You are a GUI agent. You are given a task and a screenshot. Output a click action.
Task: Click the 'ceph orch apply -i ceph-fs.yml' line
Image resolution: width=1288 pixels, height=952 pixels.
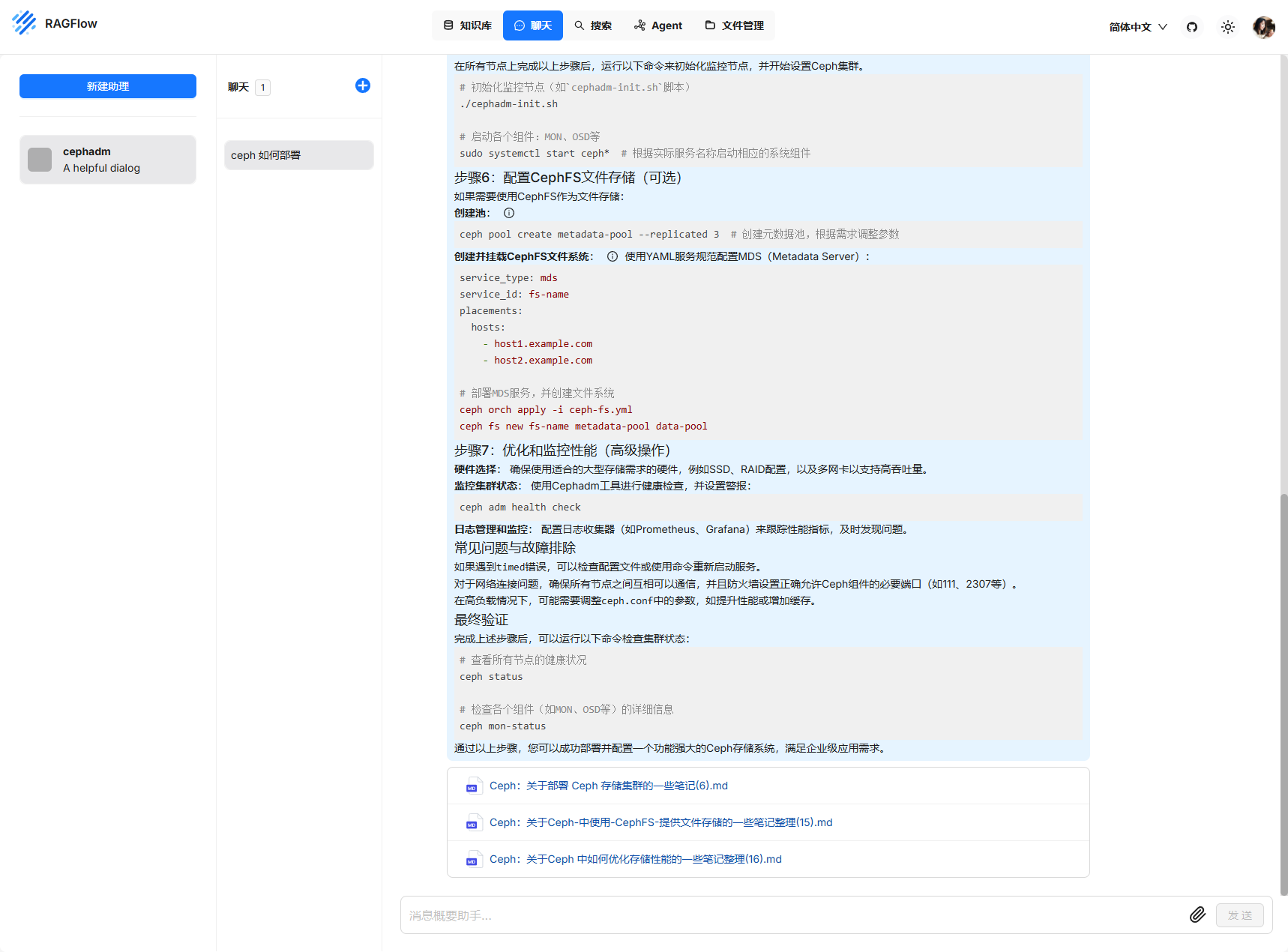click(546, 410)
